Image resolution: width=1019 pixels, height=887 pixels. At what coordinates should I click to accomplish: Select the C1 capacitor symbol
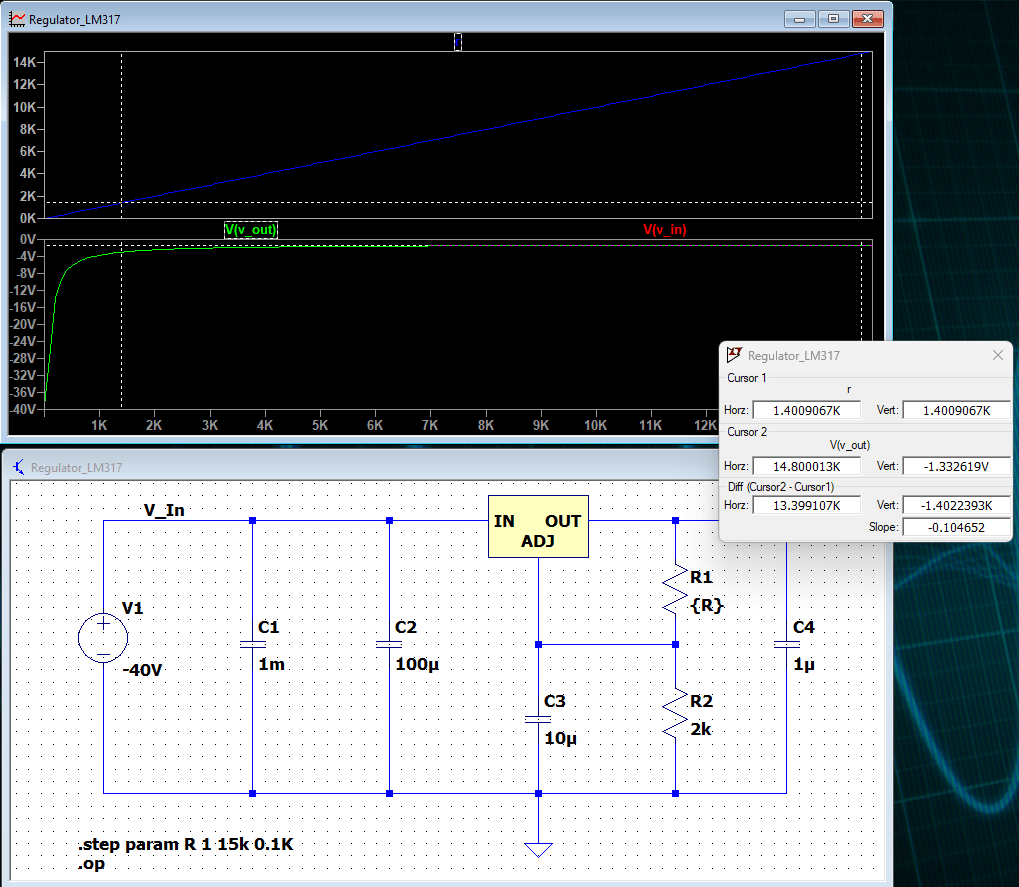pyautogui.click(x=253, y=645)
